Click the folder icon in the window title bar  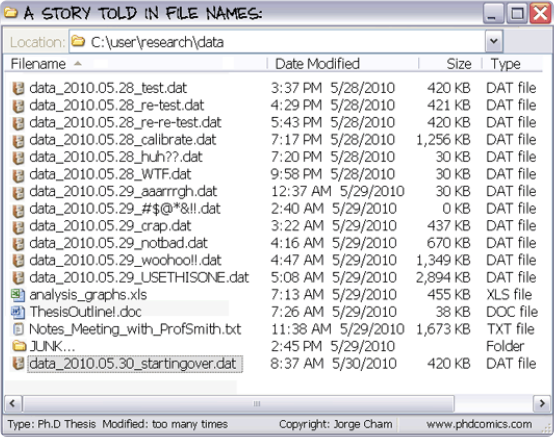[11, 13]
